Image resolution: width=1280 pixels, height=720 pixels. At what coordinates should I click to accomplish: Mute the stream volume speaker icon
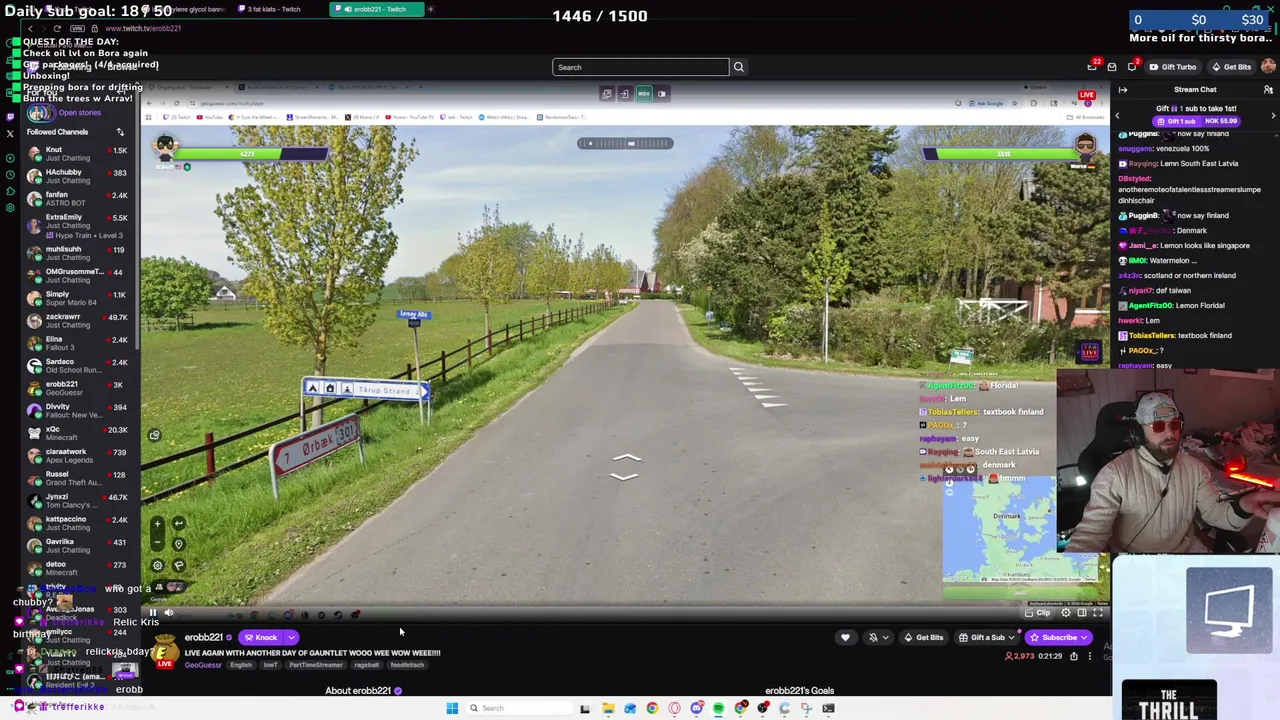click(169, 613)
